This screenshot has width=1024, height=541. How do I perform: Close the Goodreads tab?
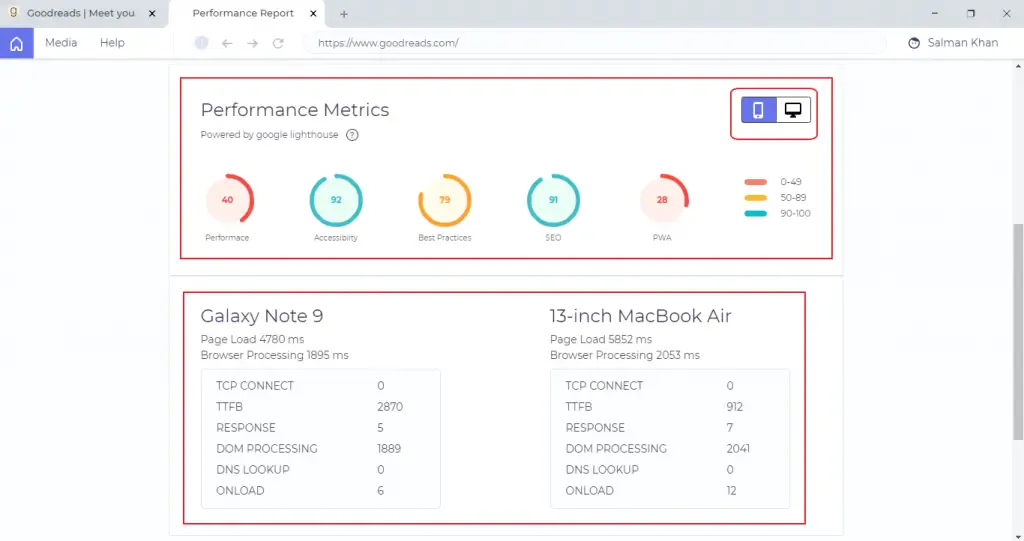[x=151, y=14]
